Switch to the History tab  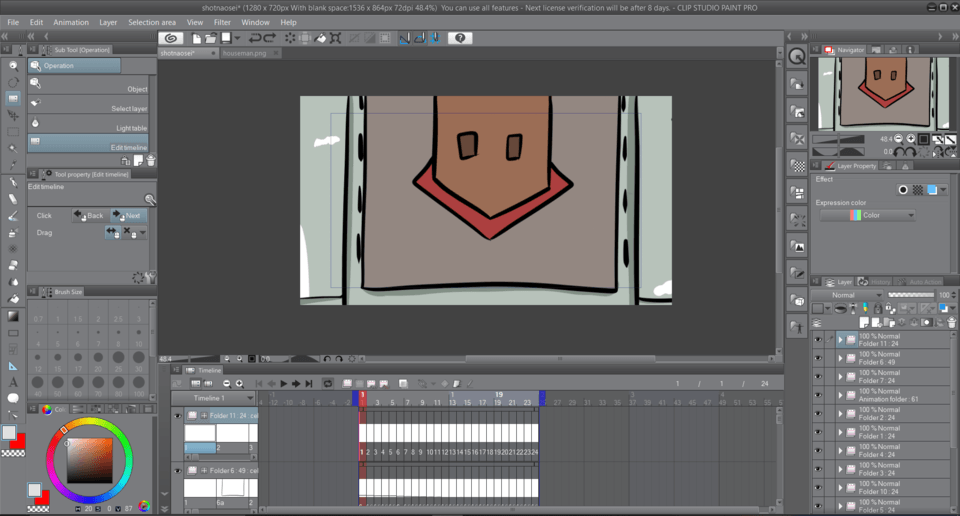pos(874,282)
